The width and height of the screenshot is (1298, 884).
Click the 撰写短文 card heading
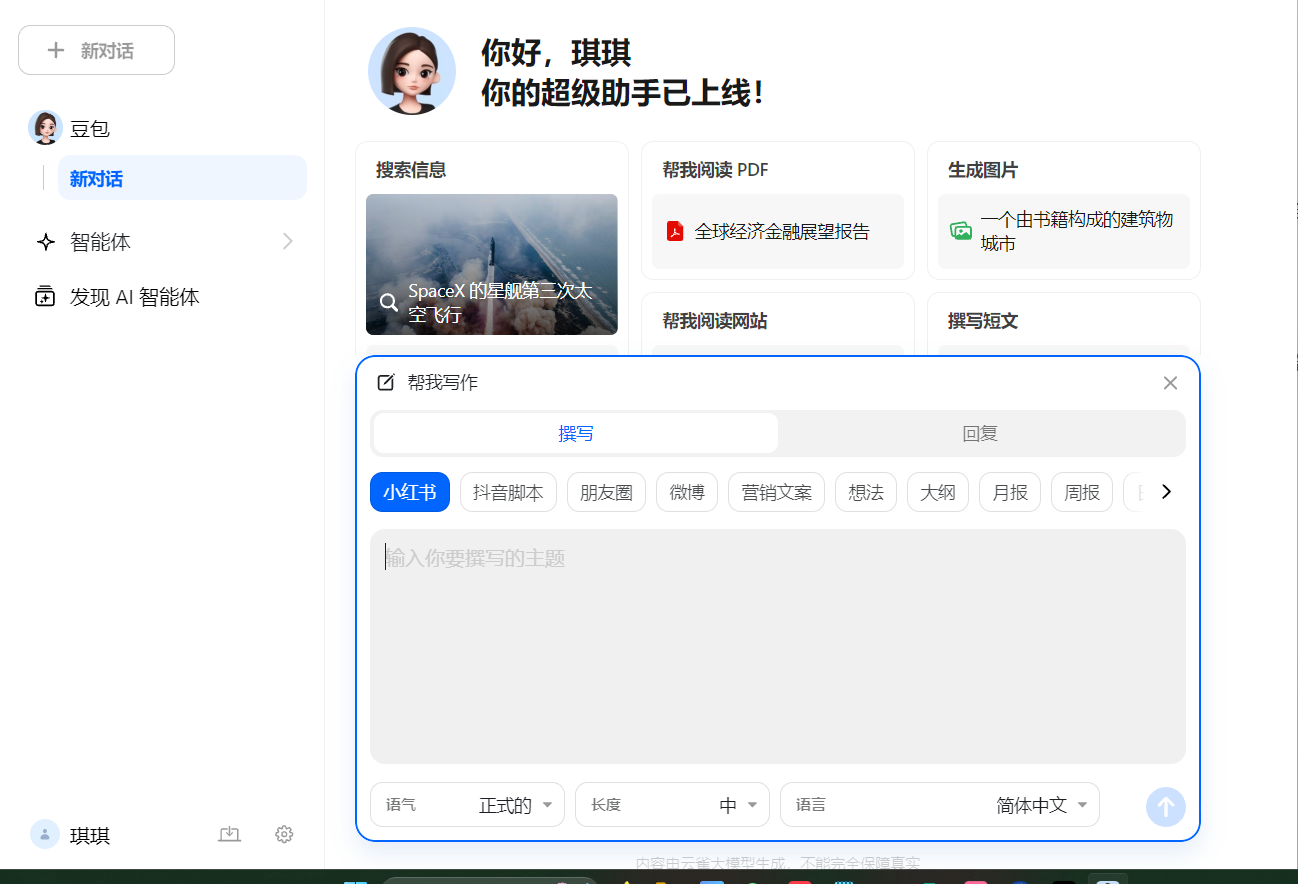983,321
